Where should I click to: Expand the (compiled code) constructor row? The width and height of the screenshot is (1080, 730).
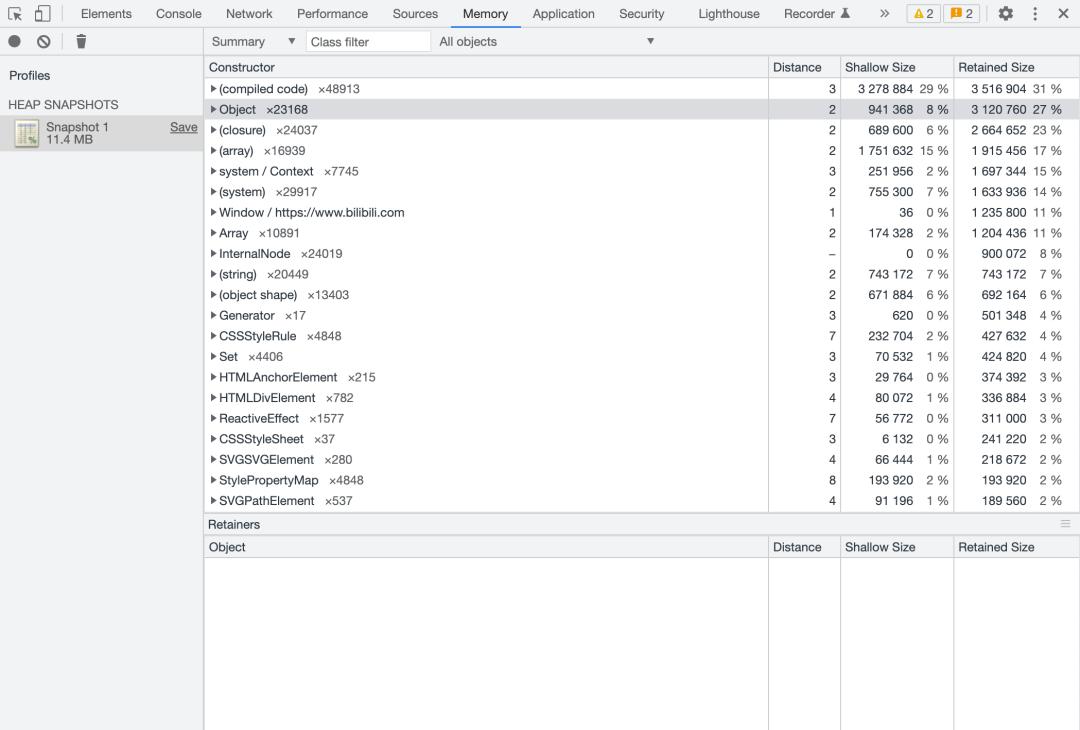(x=214, y=89)
